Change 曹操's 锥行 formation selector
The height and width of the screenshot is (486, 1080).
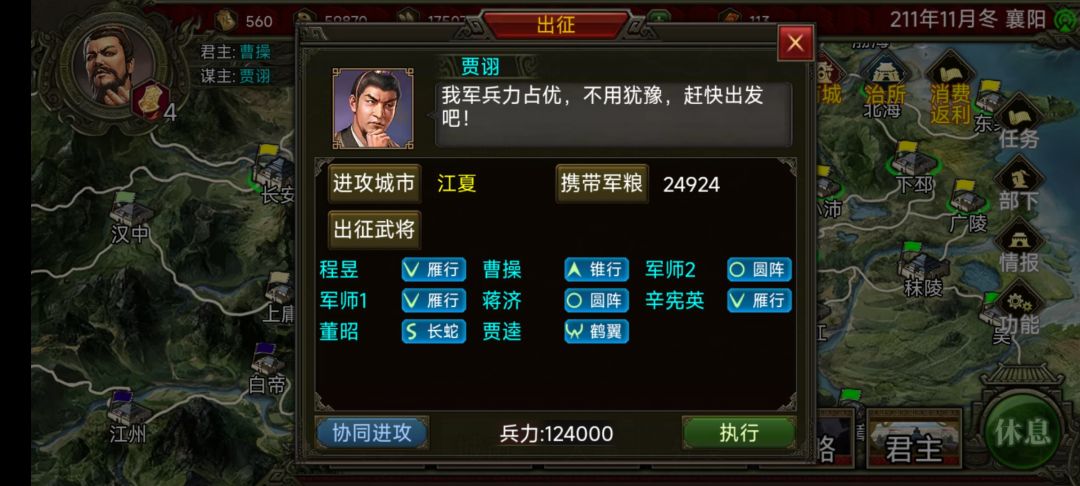[596, 269]
